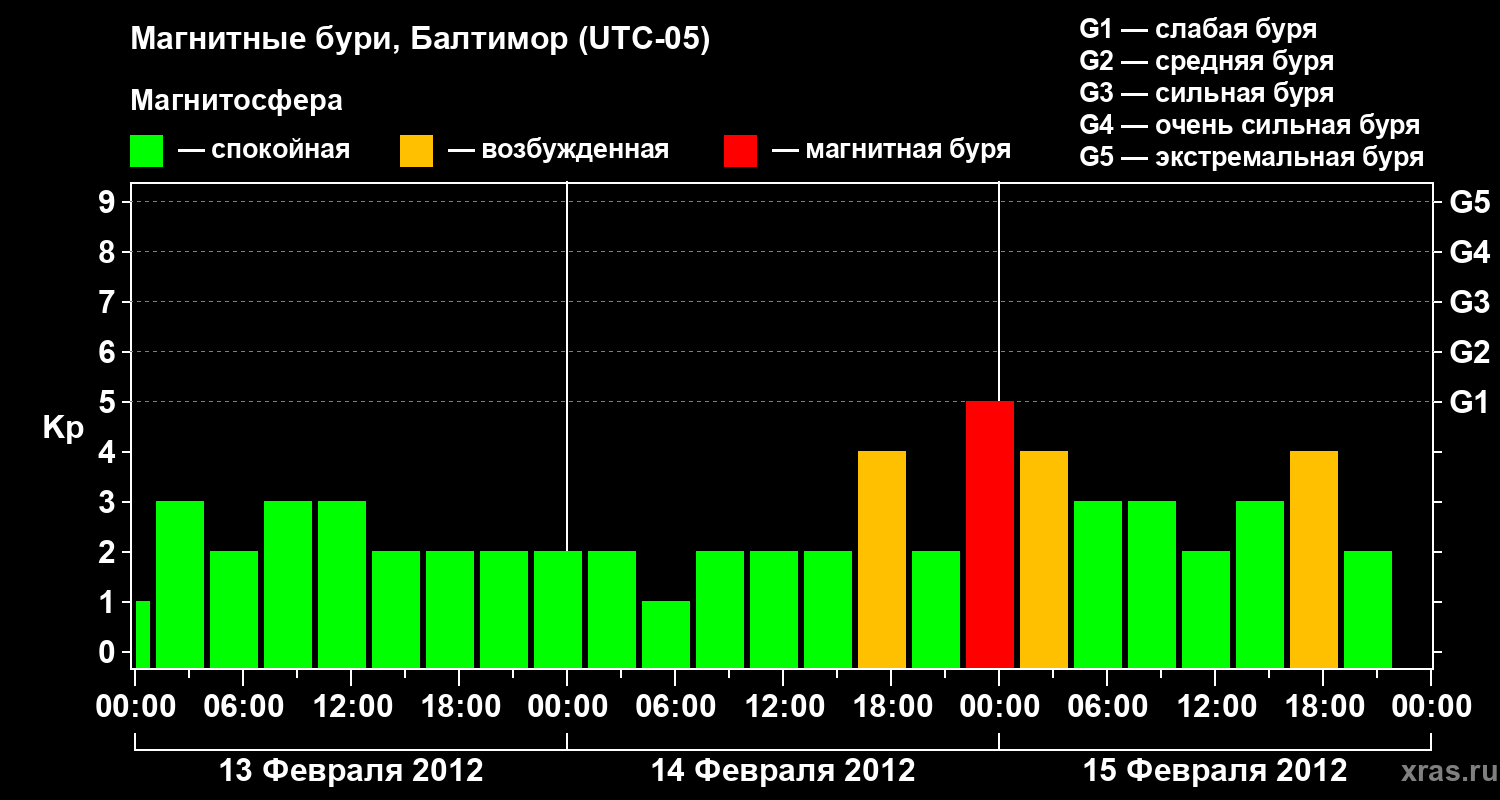Click the 'G2 — средняя буря' legend line
This screenshot has height=800, width=1500.
(1206, 61)
